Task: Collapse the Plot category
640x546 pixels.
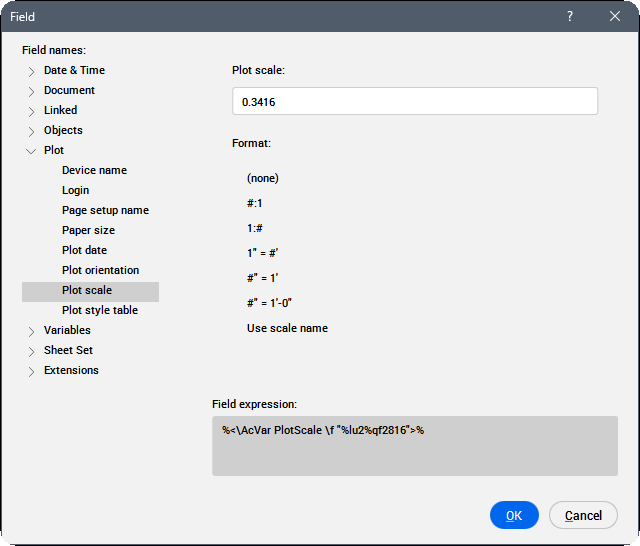Action: [x=32, y=151]
